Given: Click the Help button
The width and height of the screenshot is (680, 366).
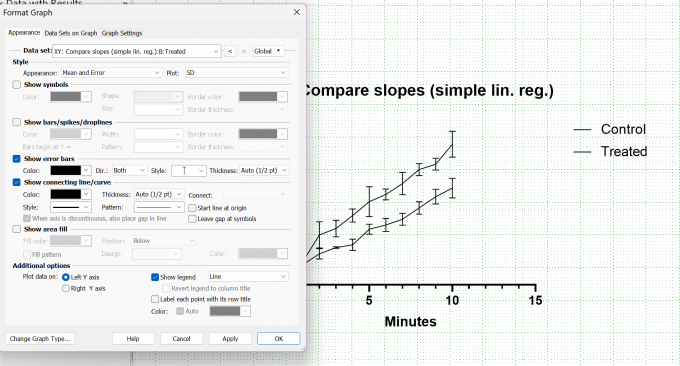Looking at the screenshot, I should point(133,339).
